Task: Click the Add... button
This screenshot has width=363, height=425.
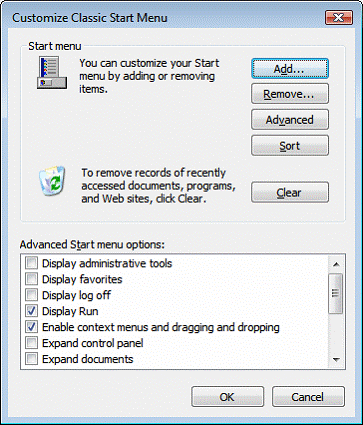Action: (290, 69)
